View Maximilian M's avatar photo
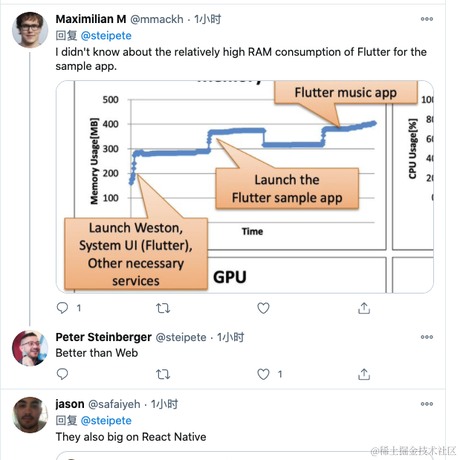Image resolution: width=460 pixels, height=460 pixels. tap(30, 30)
